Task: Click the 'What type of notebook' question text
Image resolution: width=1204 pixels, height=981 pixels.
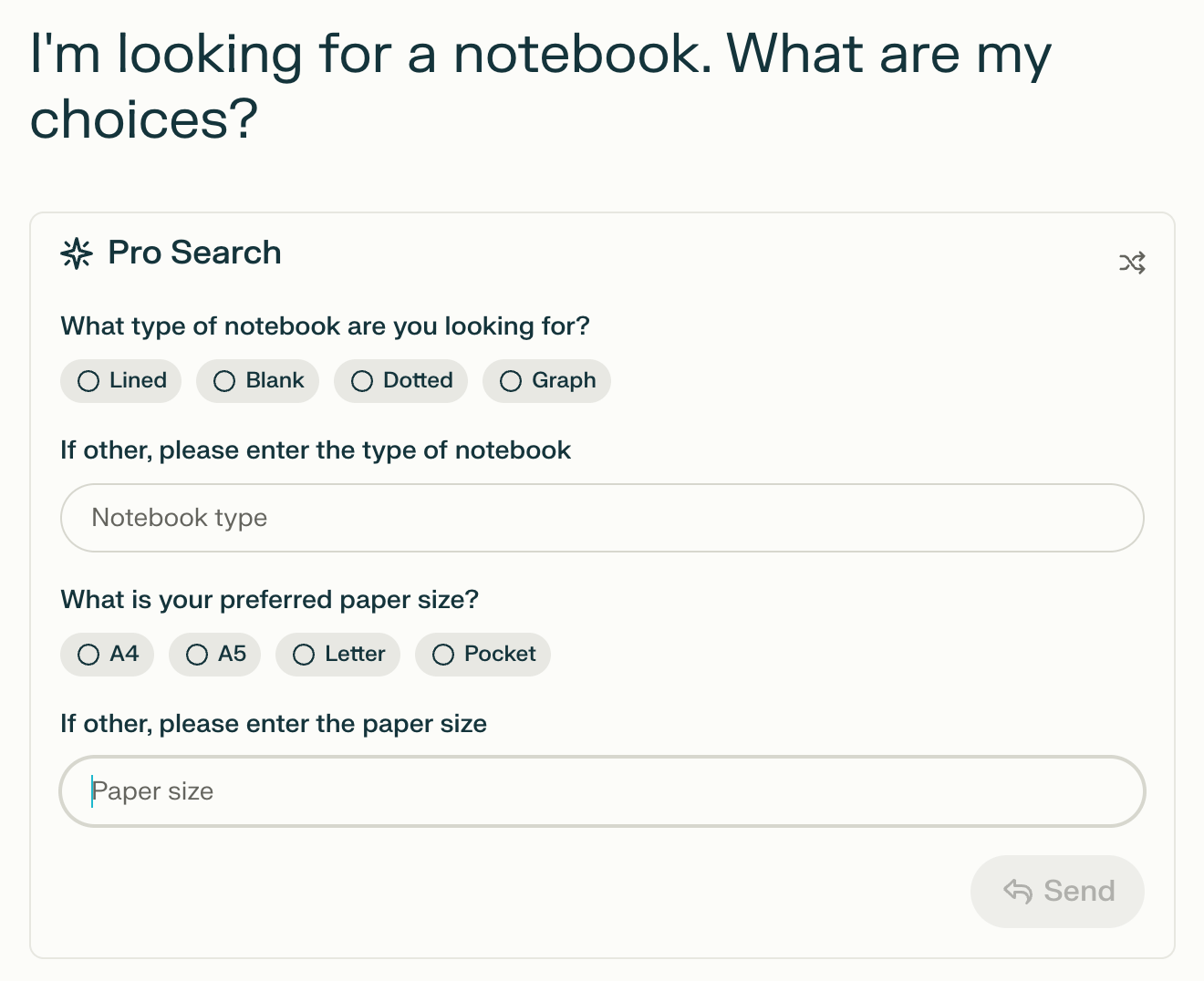Action: coord(325,326)
